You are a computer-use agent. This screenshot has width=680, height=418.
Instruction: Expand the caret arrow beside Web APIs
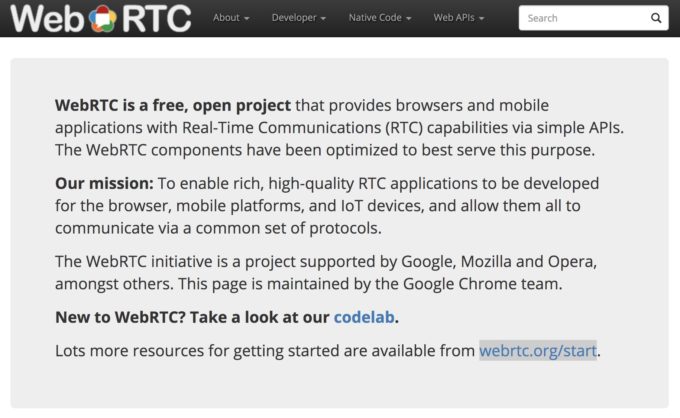pyautogui.click(x=481, y=19)
